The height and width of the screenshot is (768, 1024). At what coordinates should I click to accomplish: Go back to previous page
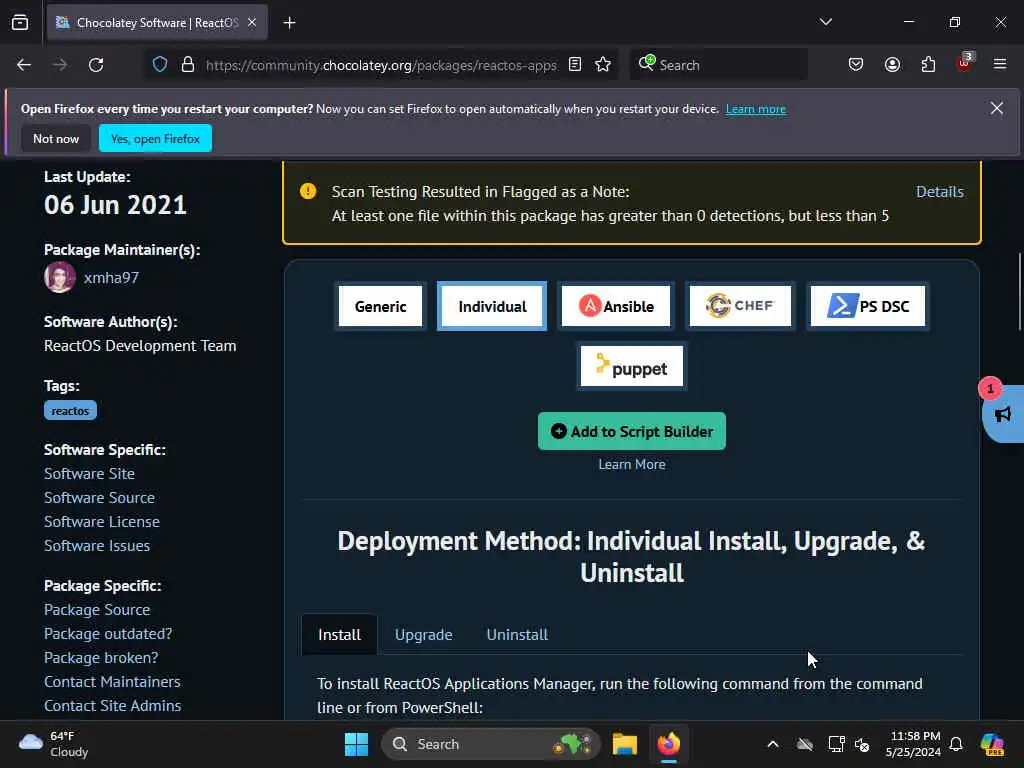point(24,65)
